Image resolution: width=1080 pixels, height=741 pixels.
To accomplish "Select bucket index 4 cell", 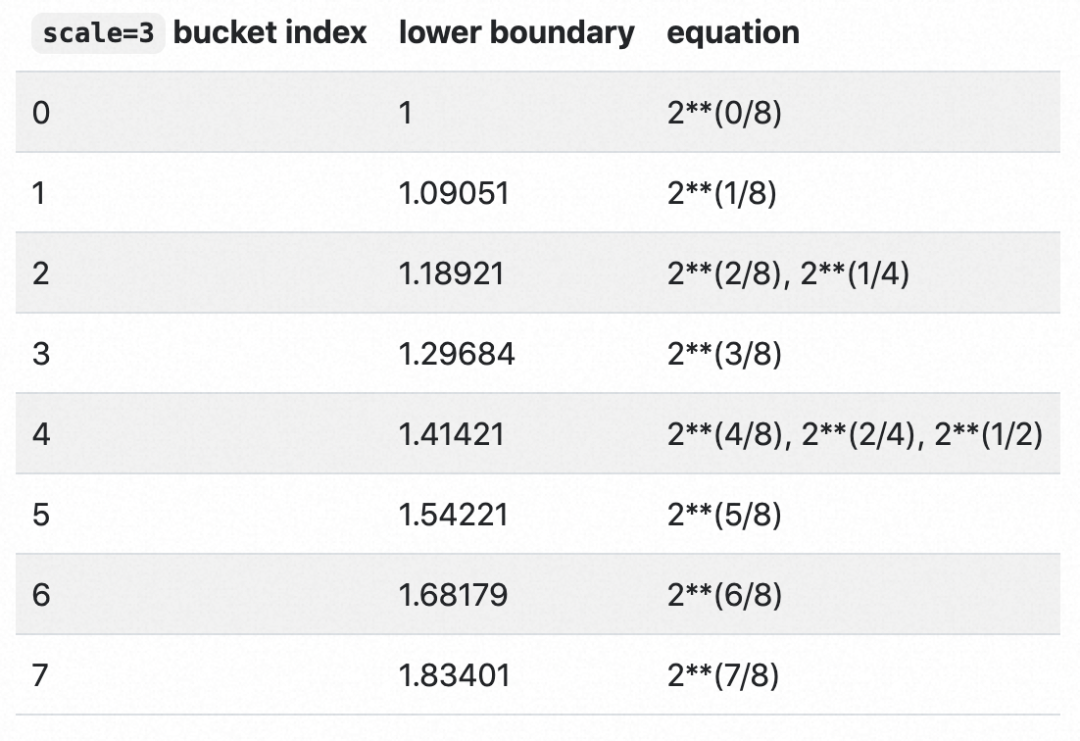I will tap(40, 434).
